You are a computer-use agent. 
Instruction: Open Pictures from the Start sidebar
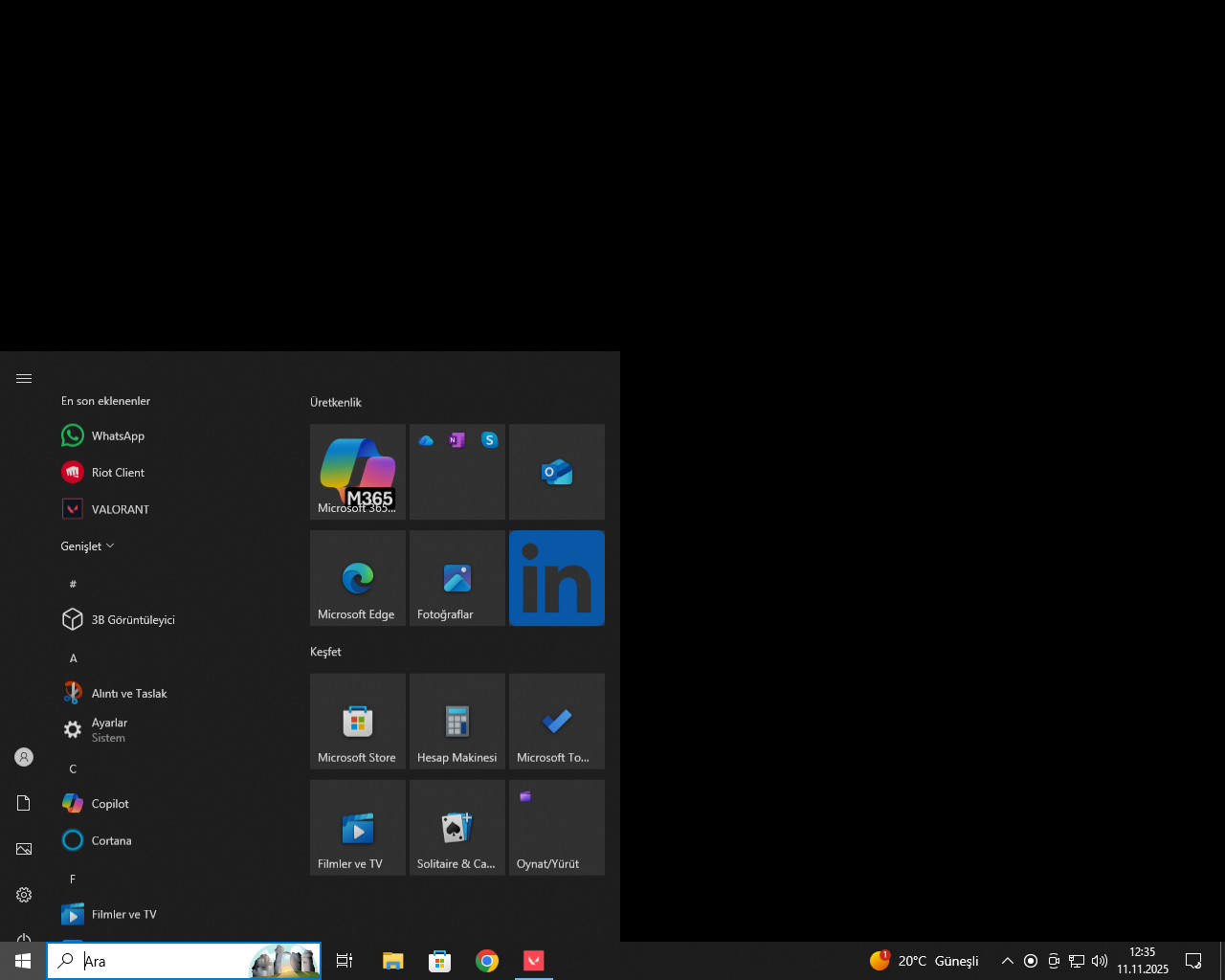tap(24, 849)
